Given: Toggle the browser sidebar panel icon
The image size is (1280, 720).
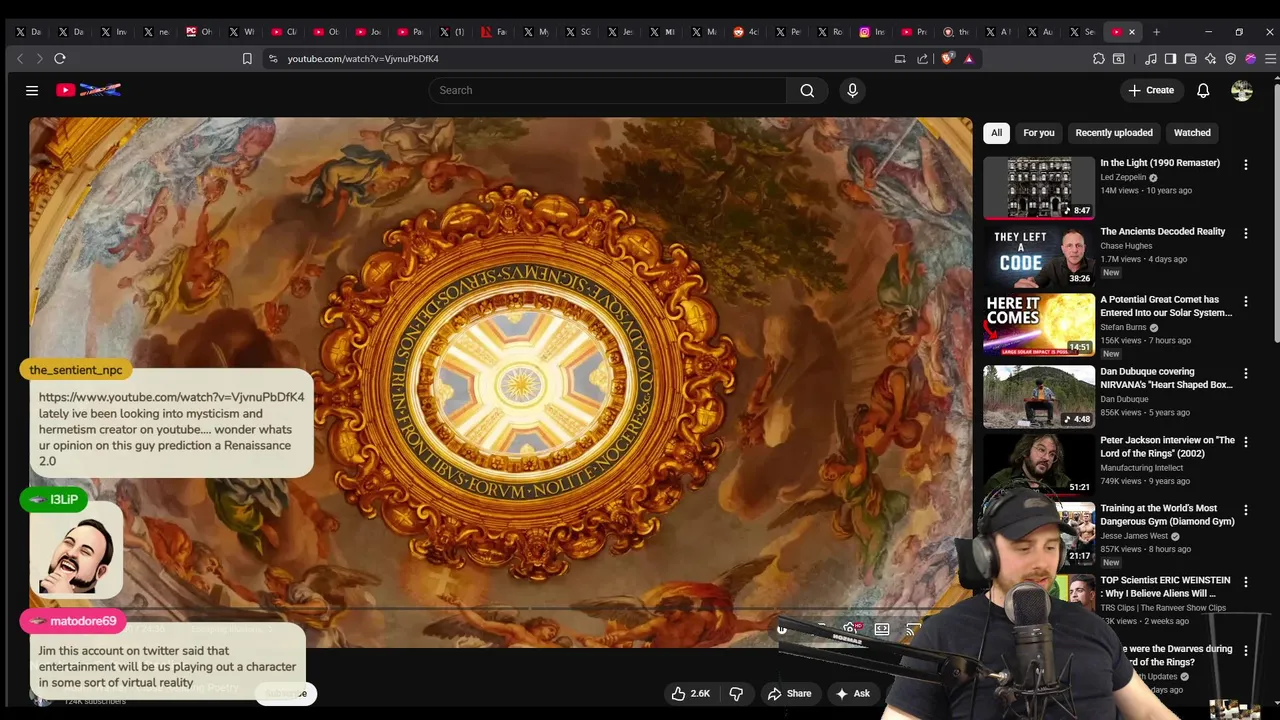Looking at the screenshot, I should tap(1170, 59).
